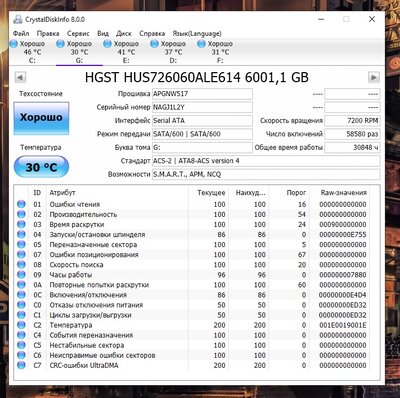Open the Правка menu
Viewport: 400px width, 398px height.
pos(48,34)
